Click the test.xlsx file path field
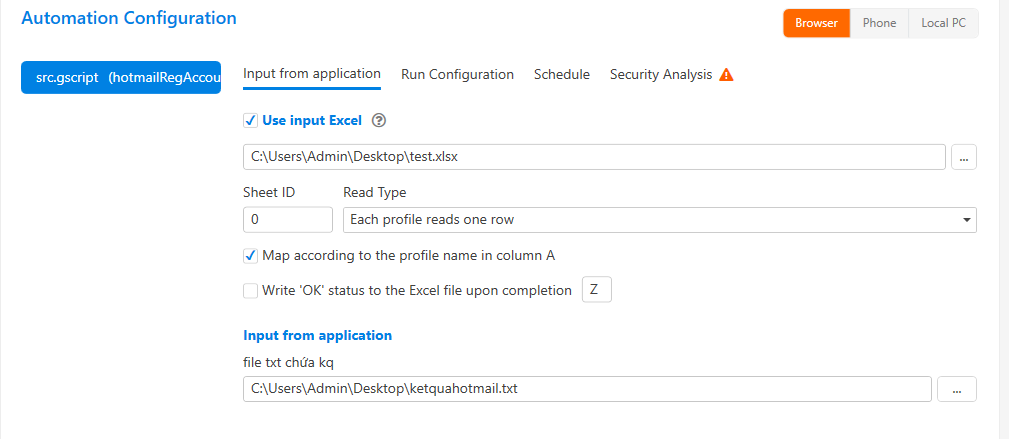The image size is (1009, 439). (x=594, y=157)
